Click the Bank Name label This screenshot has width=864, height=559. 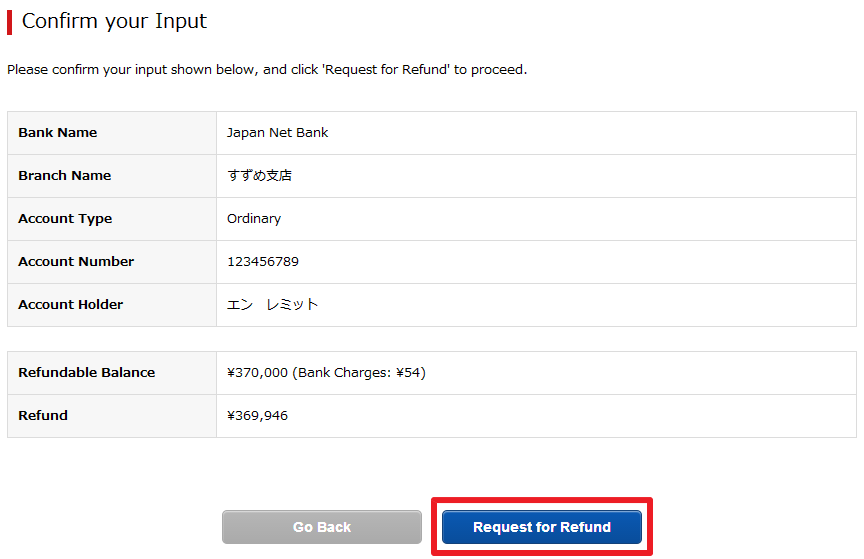click(57, 133)
